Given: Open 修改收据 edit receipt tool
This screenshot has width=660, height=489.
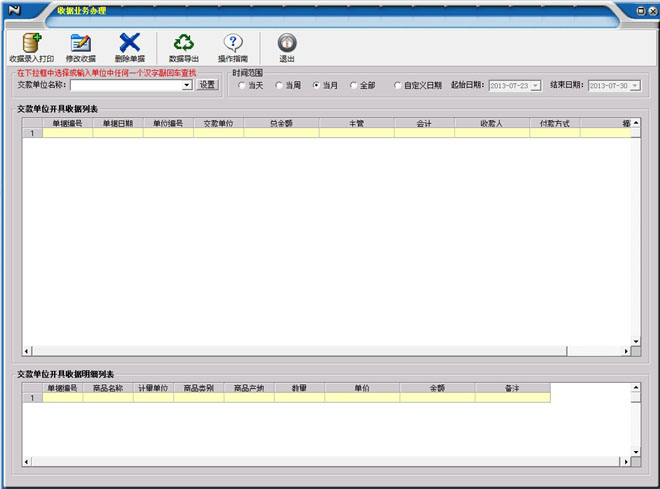Looking at the screenshot, I should 81,43.
